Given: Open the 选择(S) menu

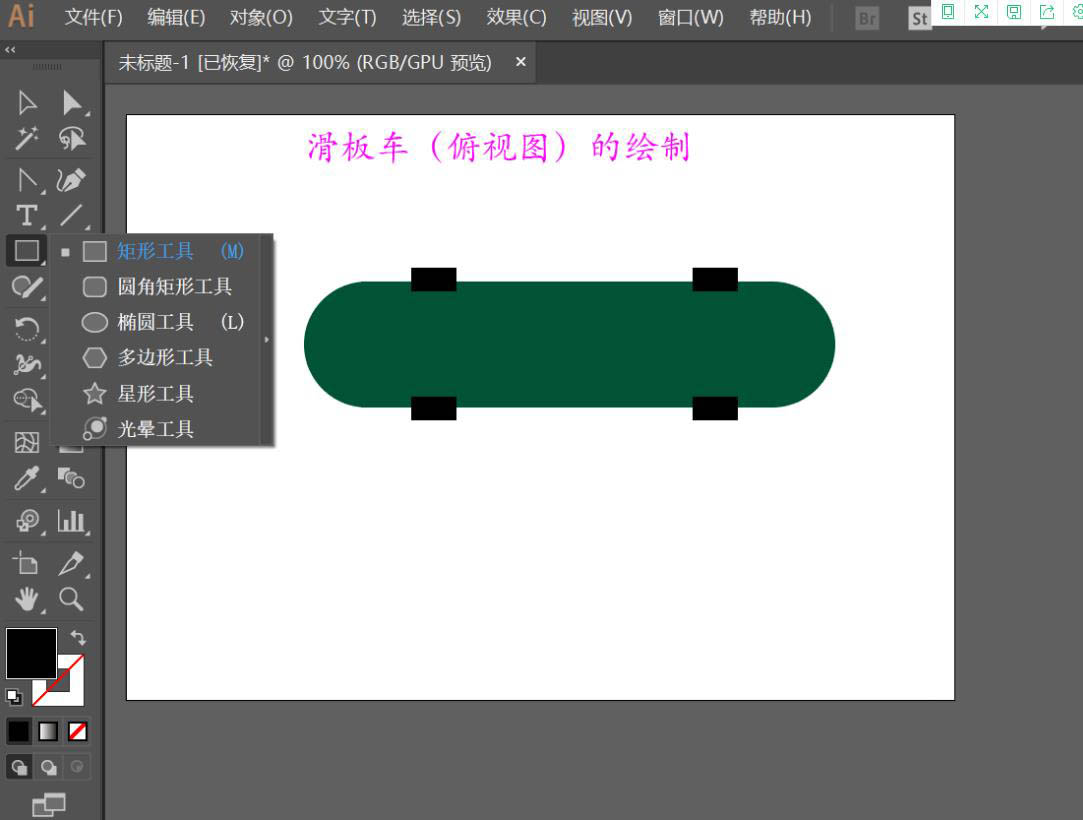Looking at the screenshot, I should pyautogui.click(x=432, y=17).
